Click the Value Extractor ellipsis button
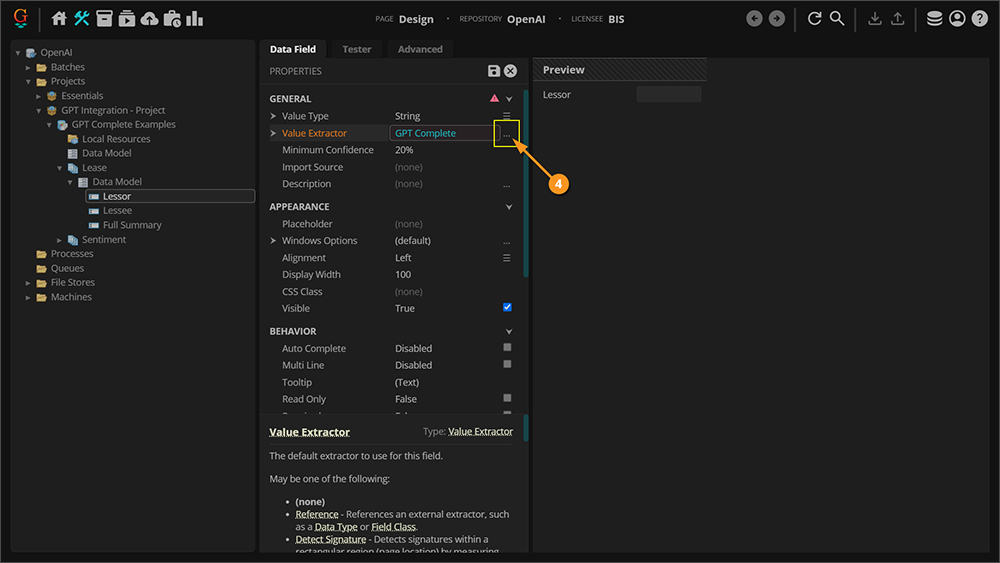 507,133
